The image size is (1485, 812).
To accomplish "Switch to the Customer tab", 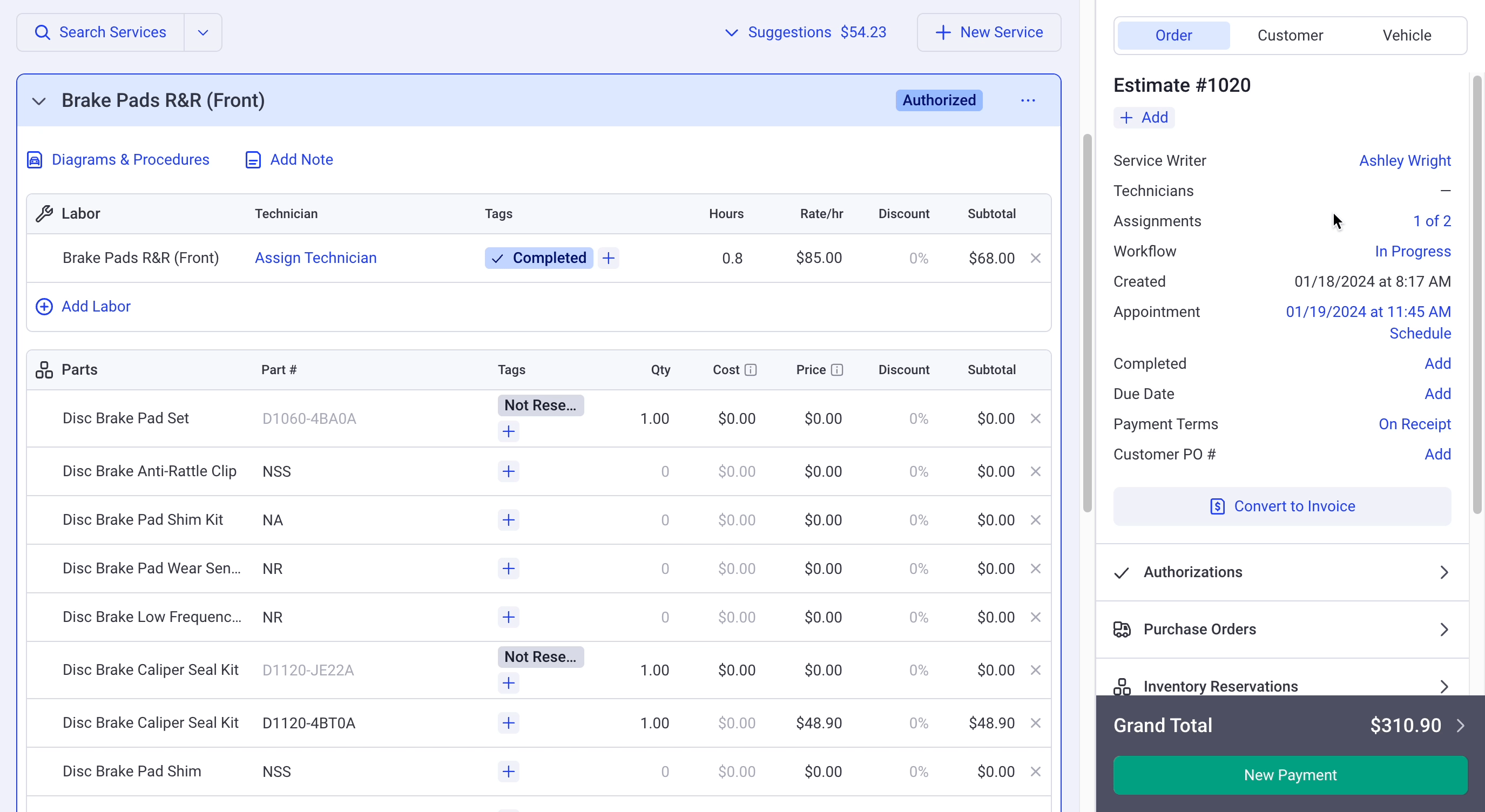I will 1290,35.
